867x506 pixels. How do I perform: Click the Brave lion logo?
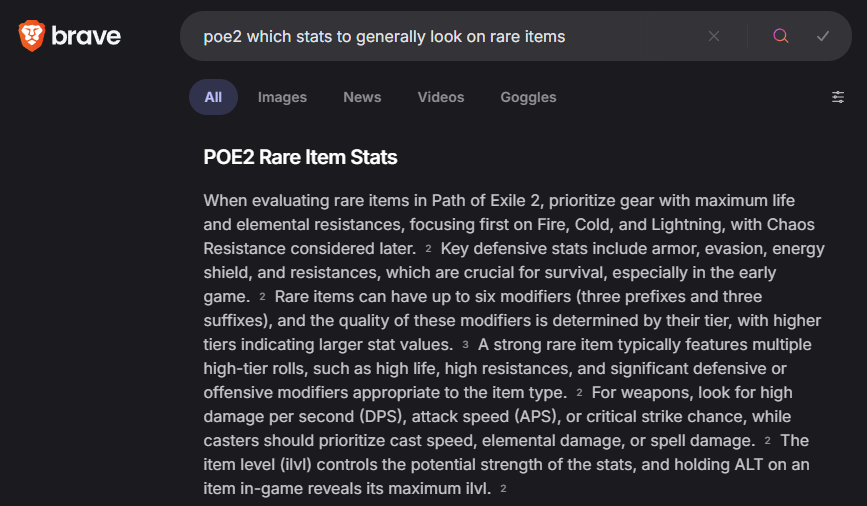[32, 36]
